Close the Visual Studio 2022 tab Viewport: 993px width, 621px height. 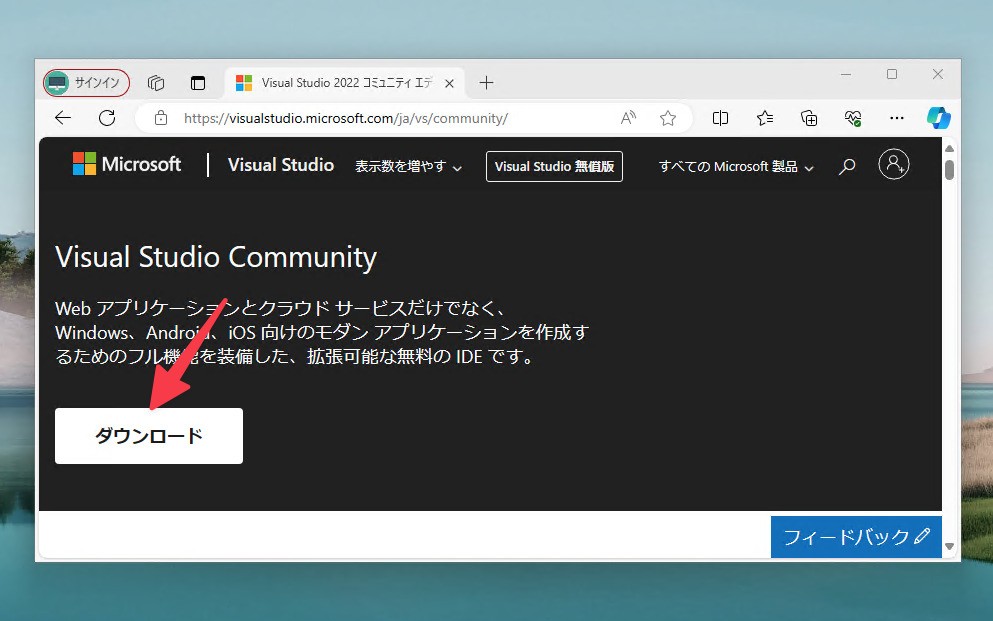pos(449,83)
